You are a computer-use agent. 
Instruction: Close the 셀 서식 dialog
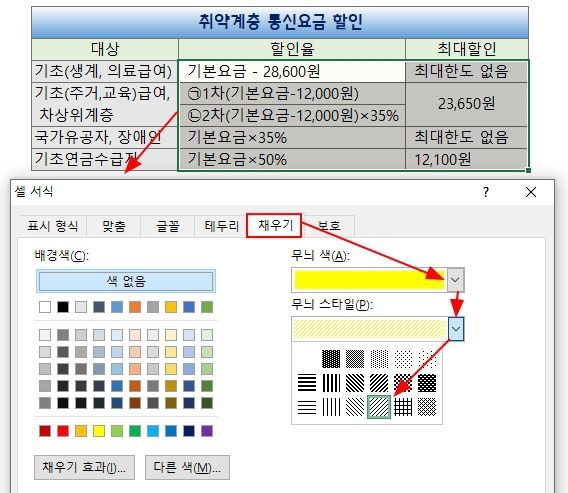point(531,192)
